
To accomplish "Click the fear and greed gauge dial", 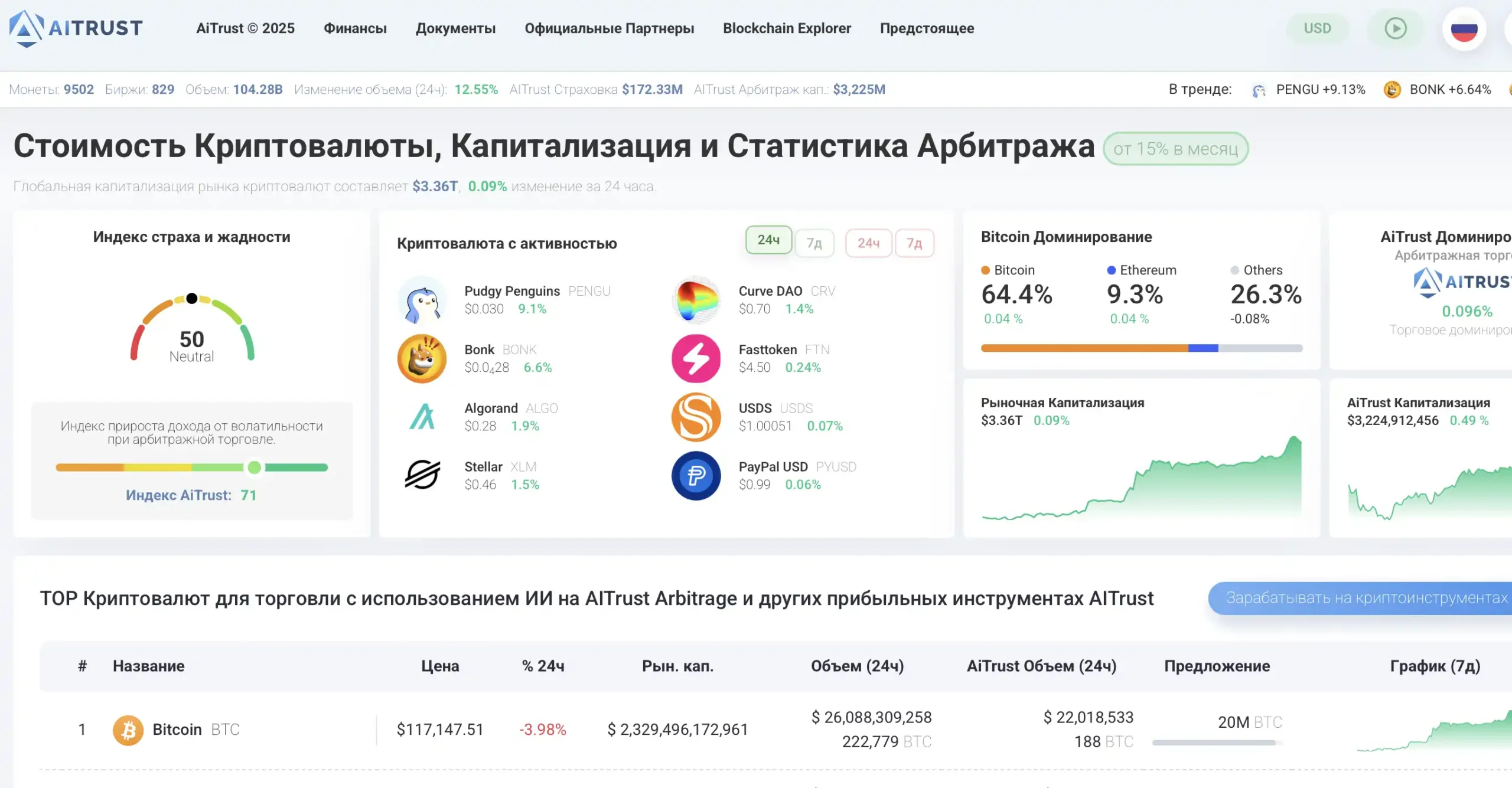I will click(192, 328).
